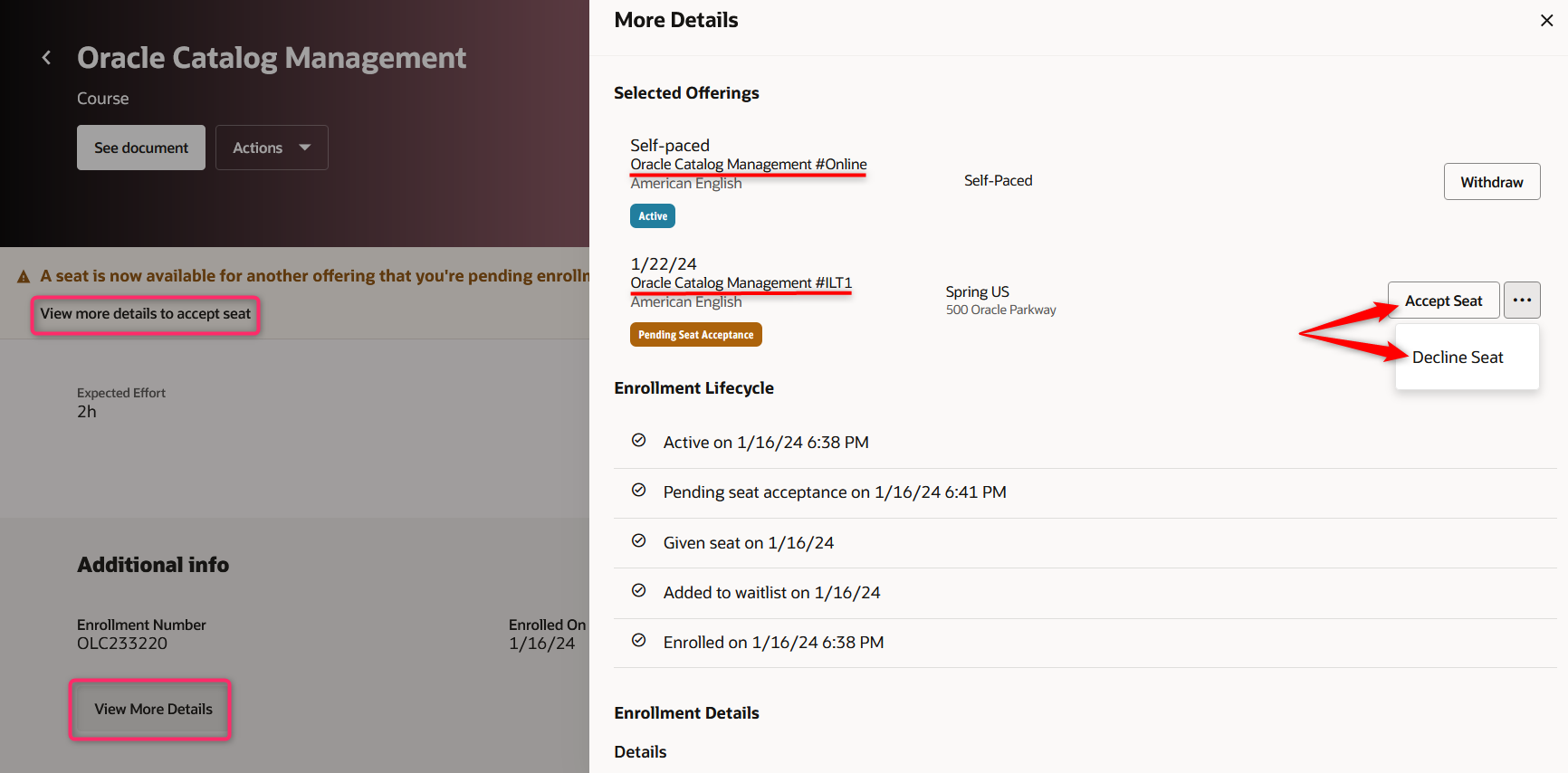The width and height of the screenshot is (1568, 773).
Task: Open the three-dots menu beside Accept Seat
Action: click(1522, 300)
